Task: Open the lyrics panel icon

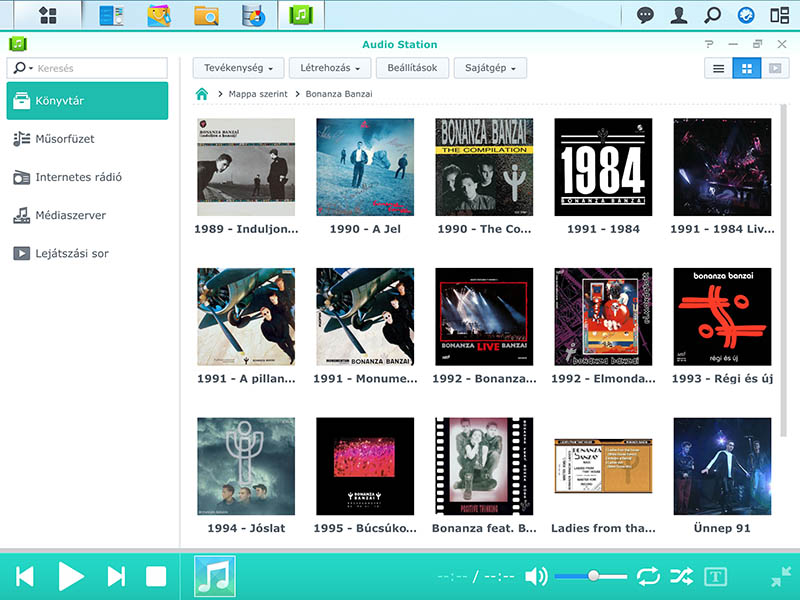Action: pos(715,576)
